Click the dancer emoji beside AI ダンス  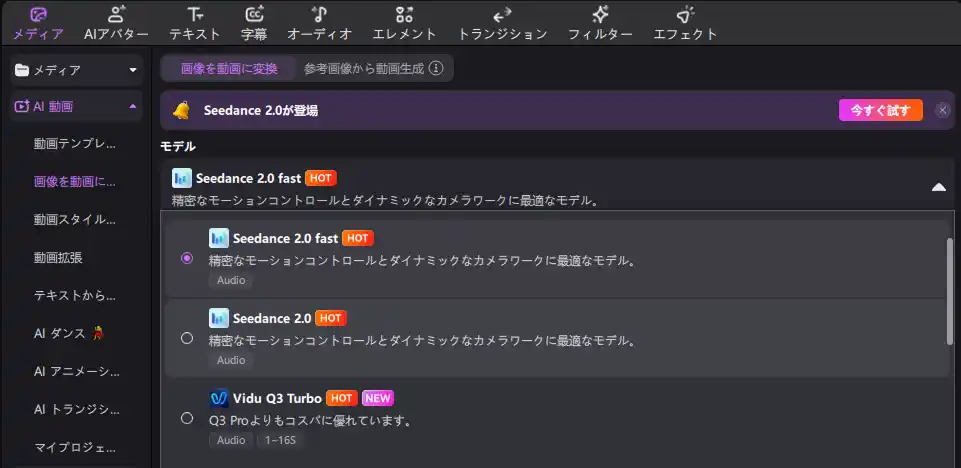coord(97,333)
